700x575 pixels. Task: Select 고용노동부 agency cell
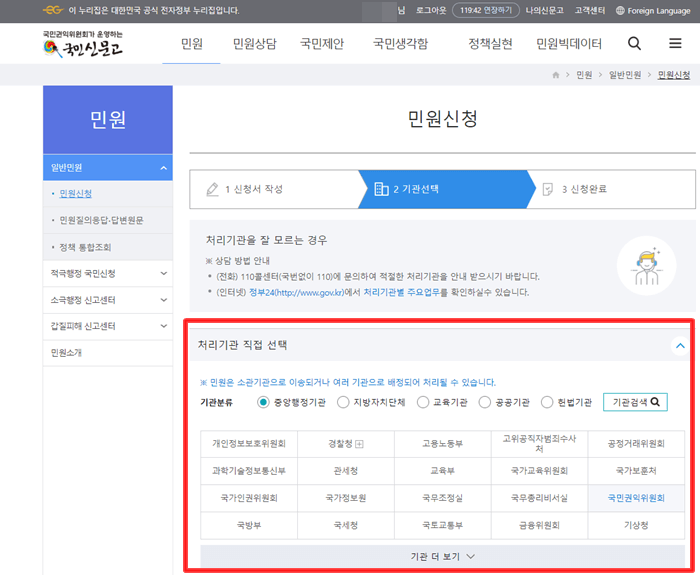[x=442, y=444]
